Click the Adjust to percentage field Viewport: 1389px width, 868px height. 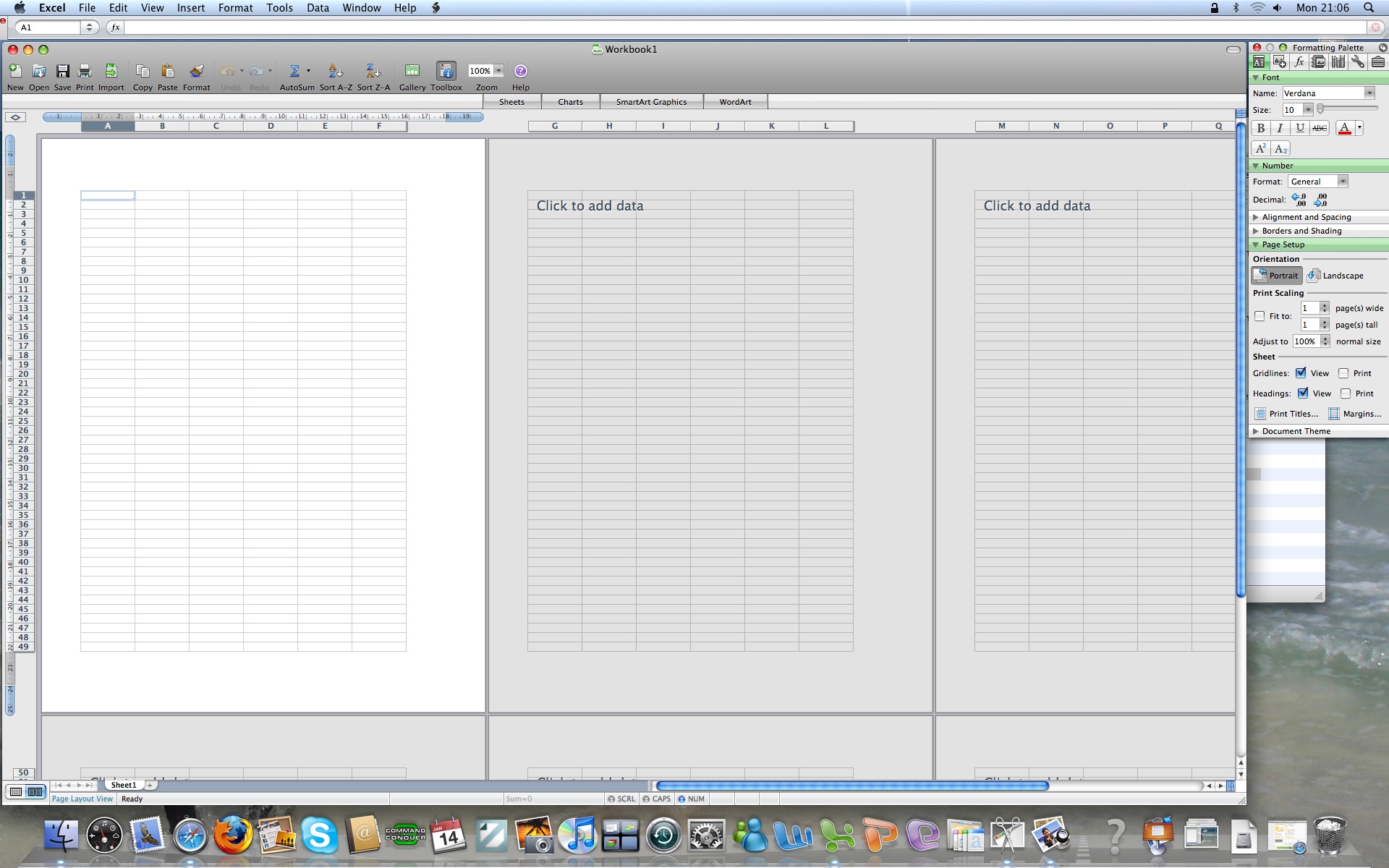tap(1306, 341)
